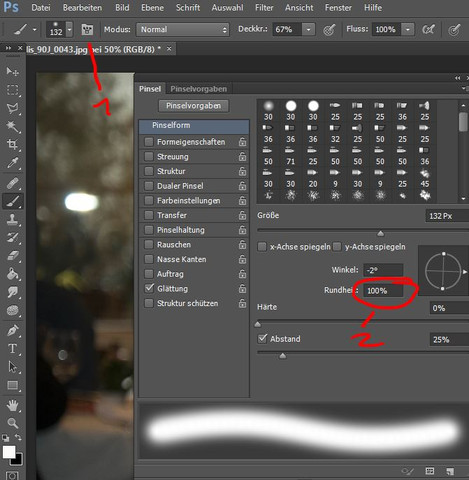Open the Filter menu
The image size is (469, 480).
(264, 8)
